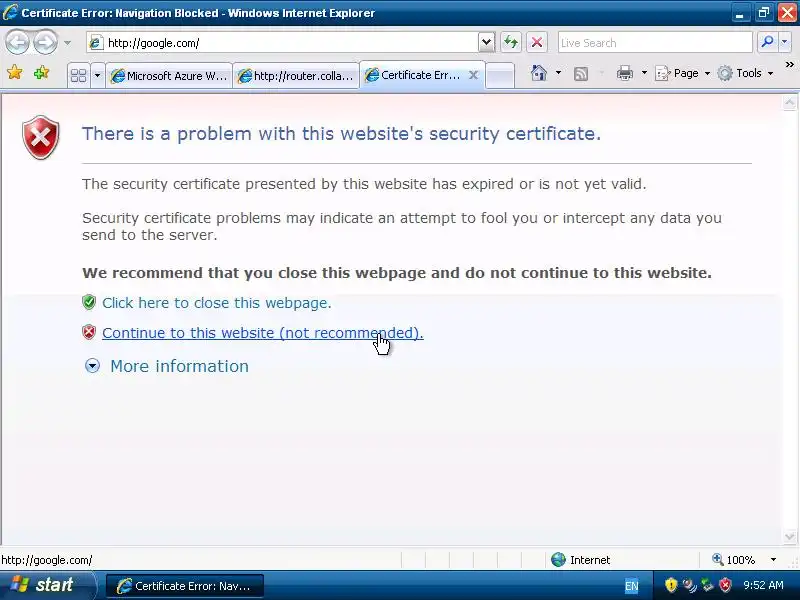Click the green Refresh button
The image size is (800, 600).
[x=511, y=42]
